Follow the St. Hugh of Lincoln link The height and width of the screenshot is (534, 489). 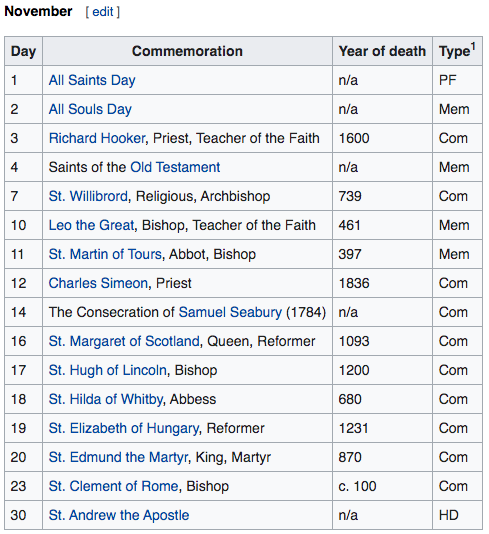coord(108,370)
